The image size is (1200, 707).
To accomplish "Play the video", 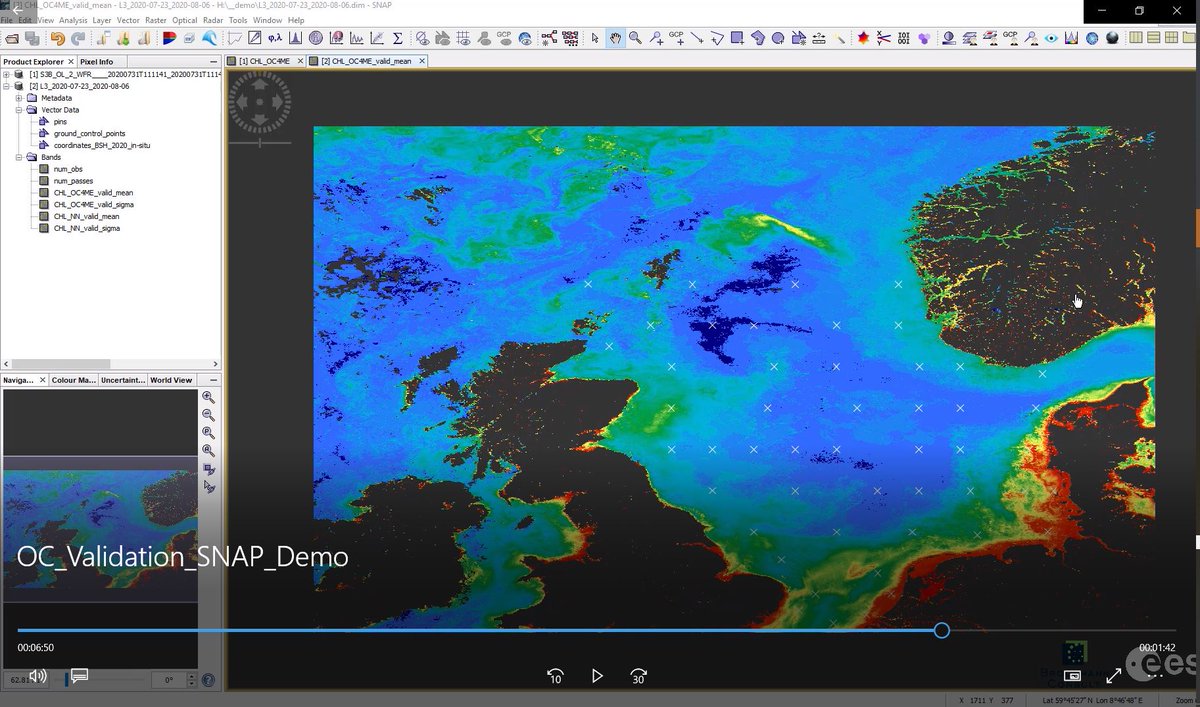I will 597,676.
